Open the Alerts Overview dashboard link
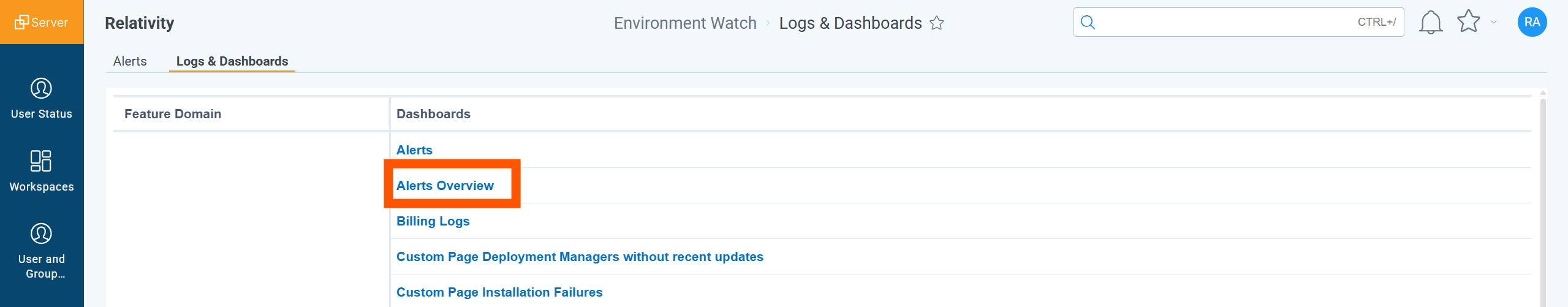This screenshot has height=307, width=1568. click(445, 186)
